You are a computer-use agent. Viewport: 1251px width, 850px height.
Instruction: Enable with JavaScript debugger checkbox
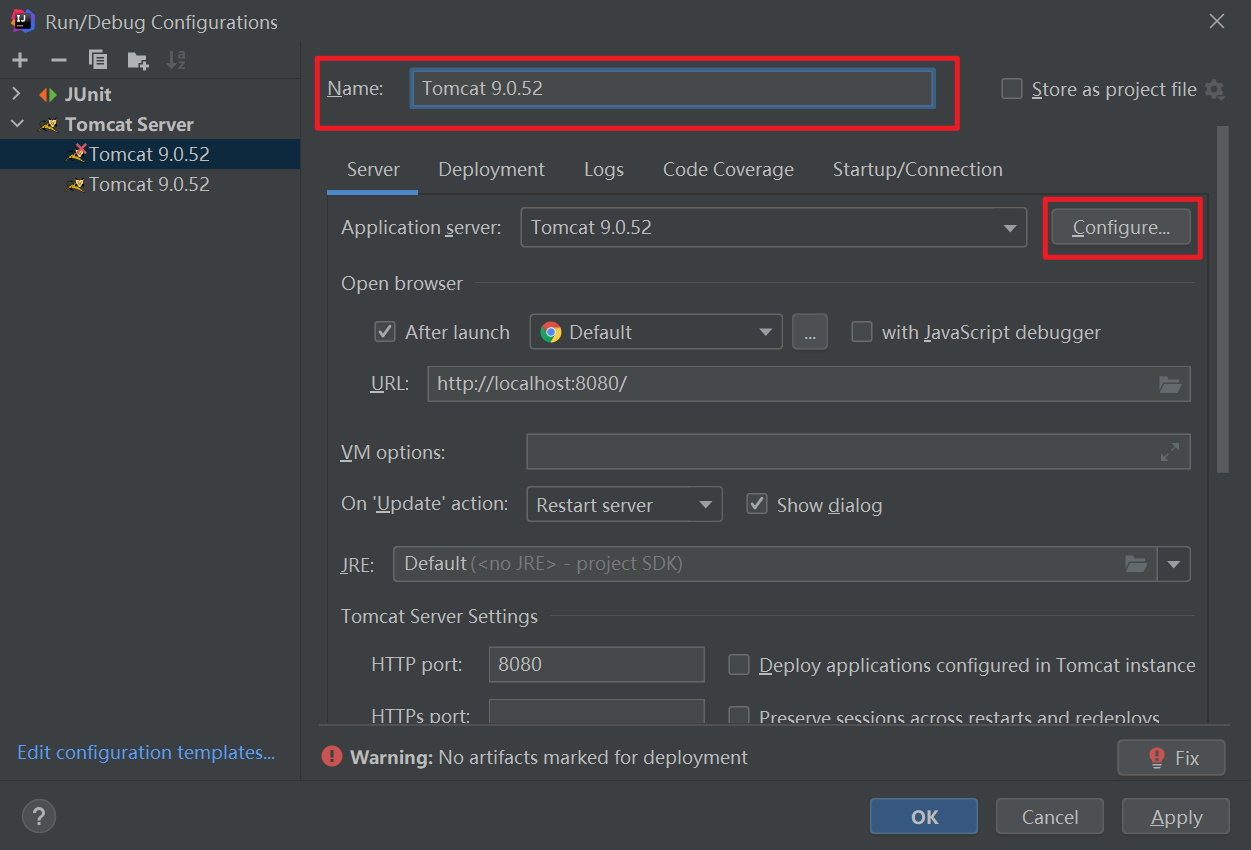coord(862,332)
